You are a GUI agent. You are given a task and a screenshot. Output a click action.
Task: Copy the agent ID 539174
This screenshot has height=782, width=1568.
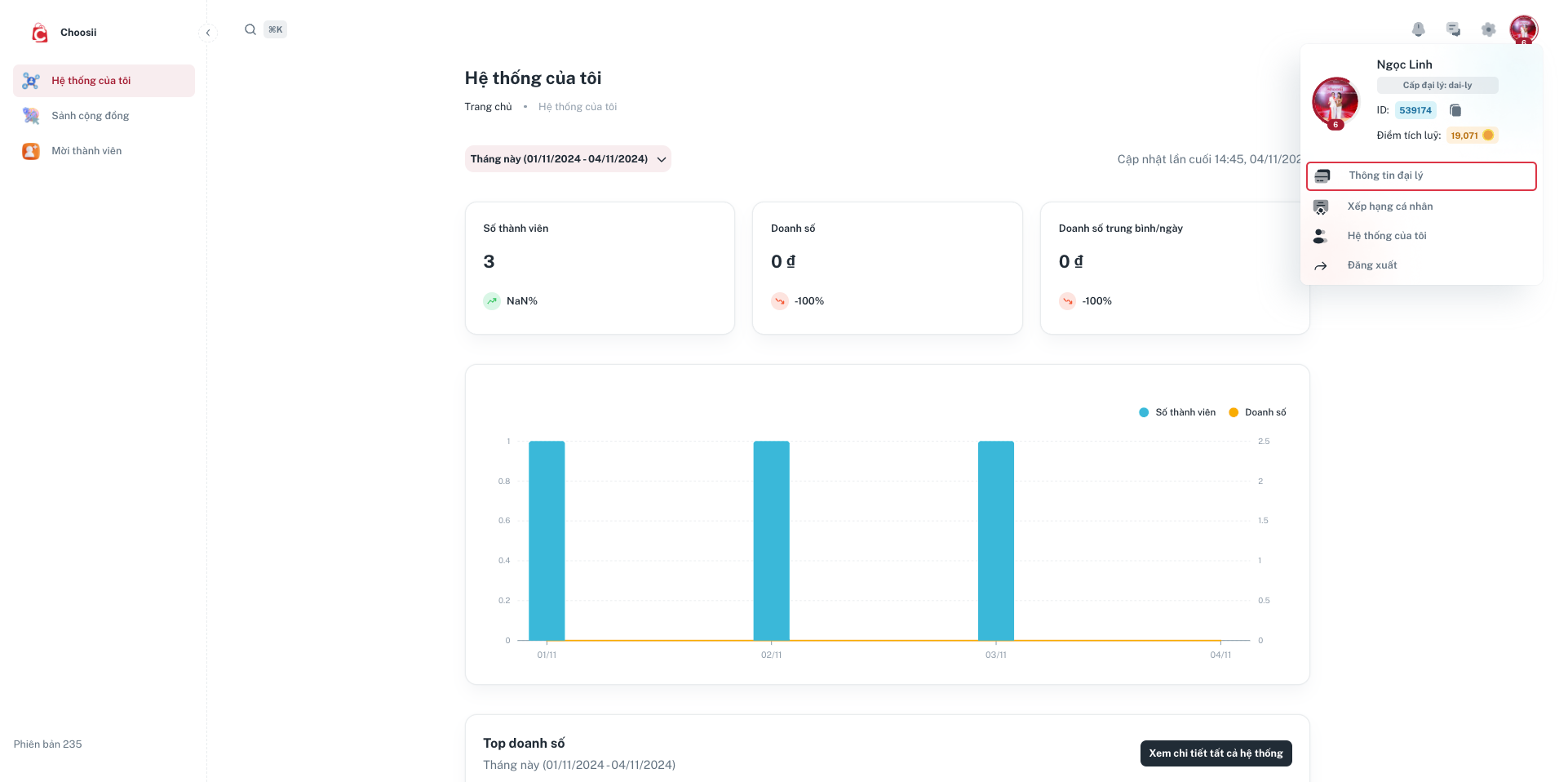[1455, 110]
